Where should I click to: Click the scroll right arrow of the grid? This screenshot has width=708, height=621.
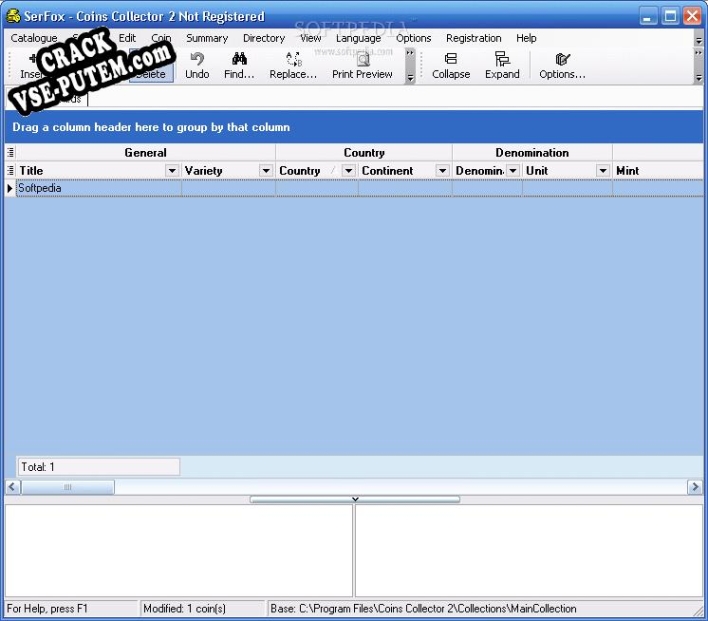694,487
